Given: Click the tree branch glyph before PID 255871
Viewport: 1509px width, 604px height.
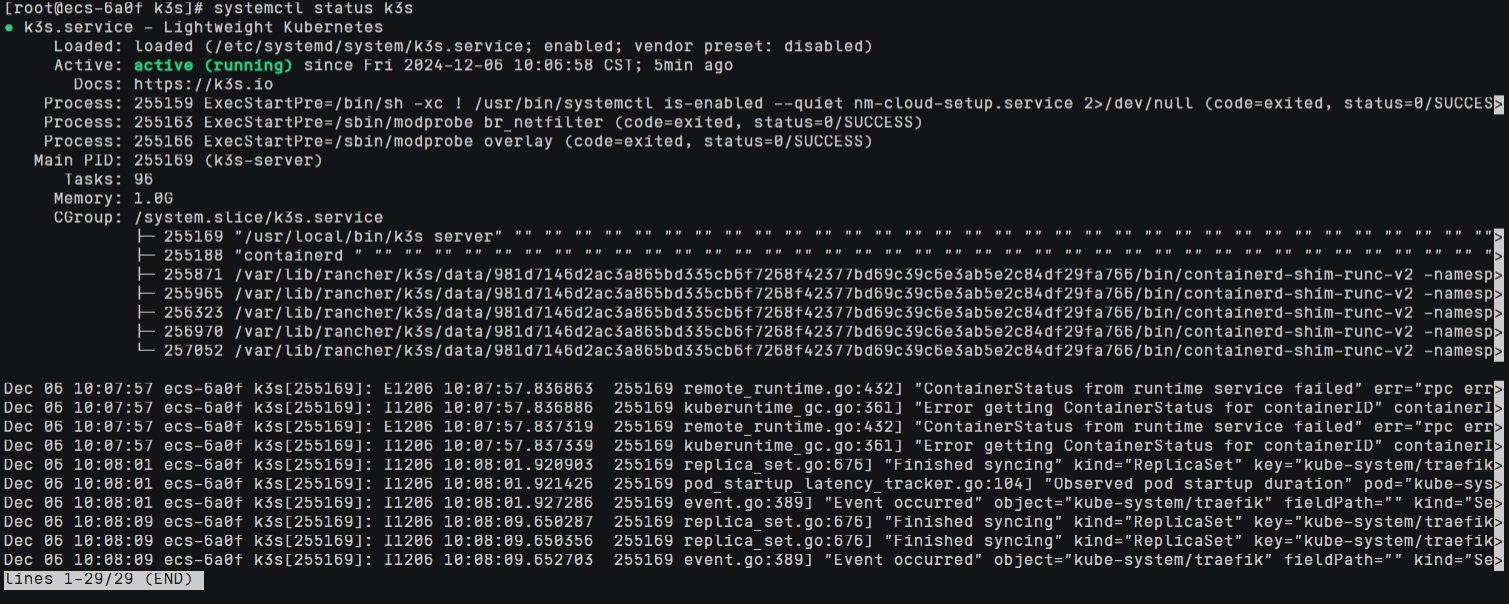Looking at the screenshot, I should pyautogui.click(x=145, y=275).
